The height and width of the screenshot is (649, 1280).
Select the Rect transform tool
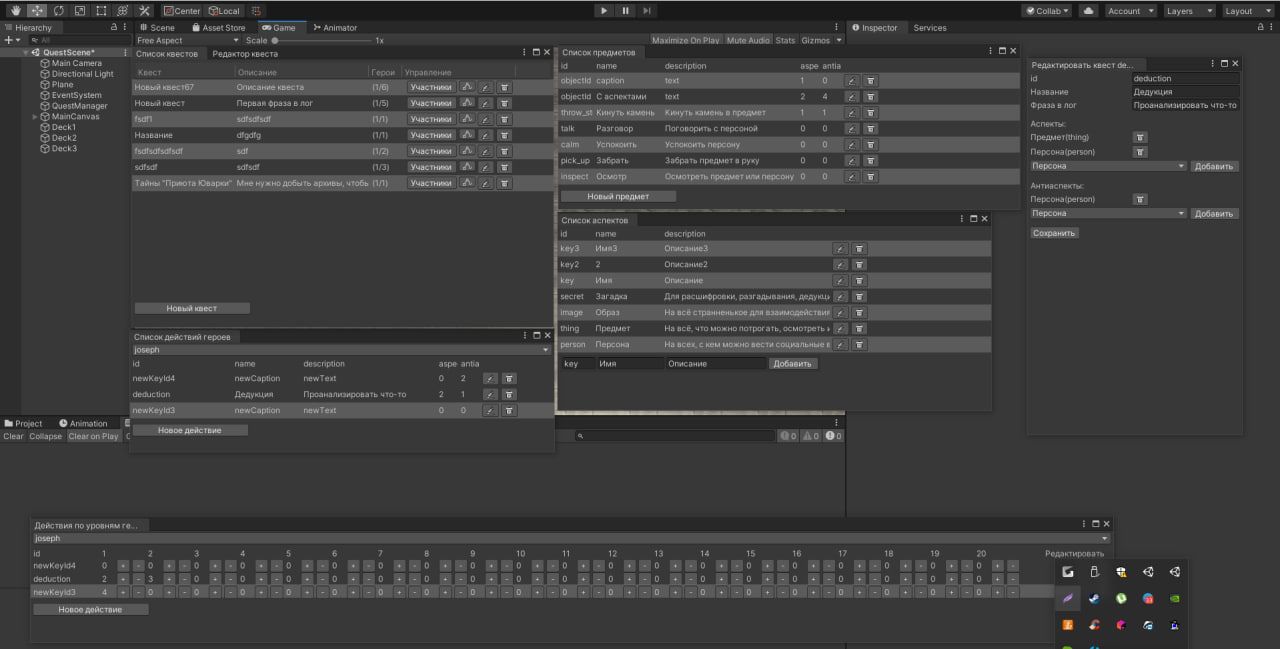[x=100, y=10]
